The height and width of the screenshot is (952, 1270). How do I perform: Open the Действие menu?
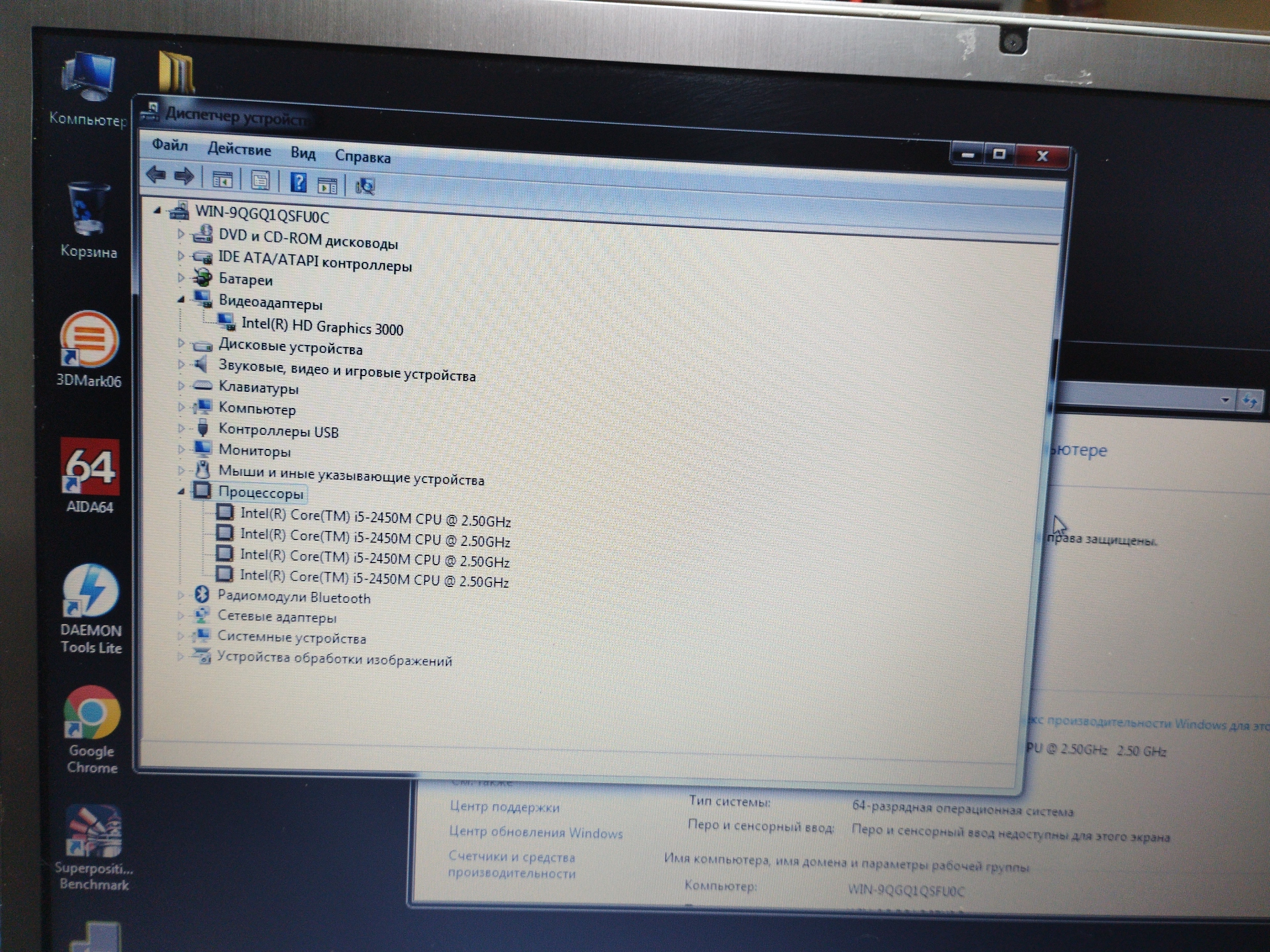[x=239, y=149]
